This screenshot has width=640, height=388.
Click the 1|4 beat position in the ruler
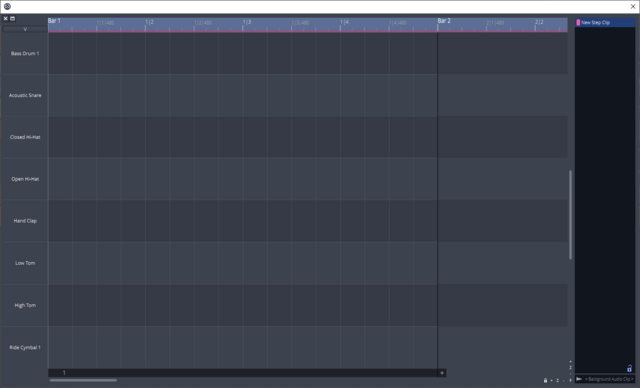[344, 22]
